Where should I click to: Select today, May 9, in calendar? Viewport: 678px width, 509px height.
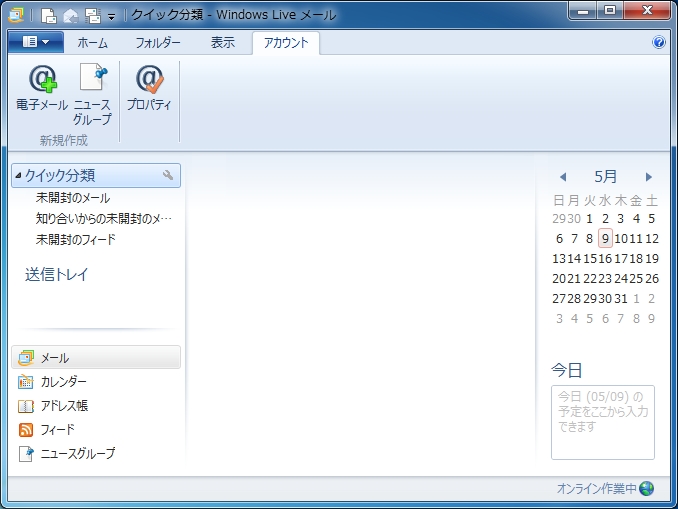click(x=605, y=238)
